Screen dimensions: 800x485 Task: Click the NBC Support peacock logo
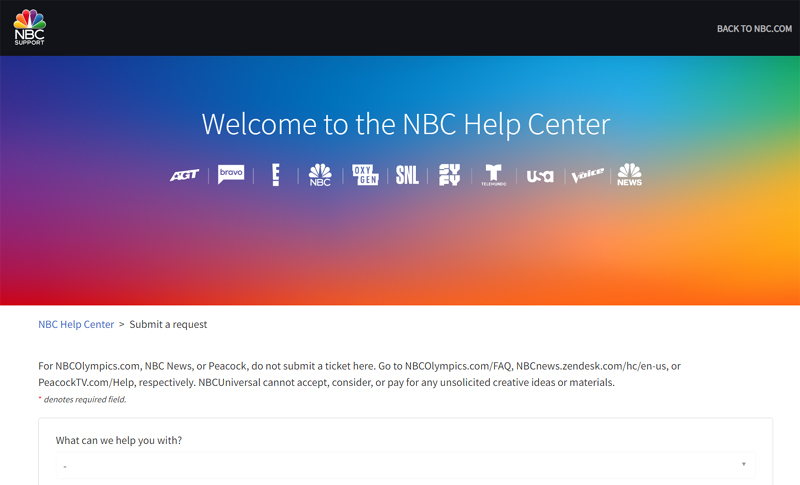(30, 28)
